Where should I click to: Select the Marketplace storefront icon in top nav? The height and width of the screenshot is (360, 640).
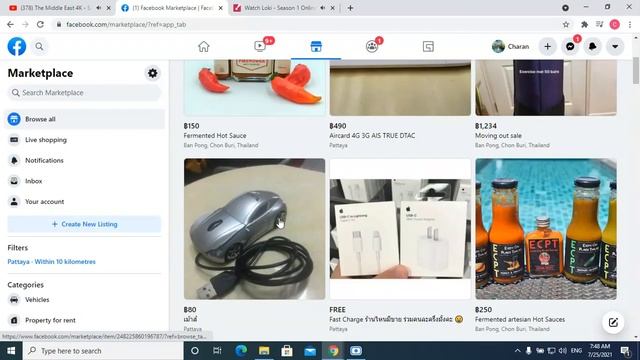click(316, 47)
